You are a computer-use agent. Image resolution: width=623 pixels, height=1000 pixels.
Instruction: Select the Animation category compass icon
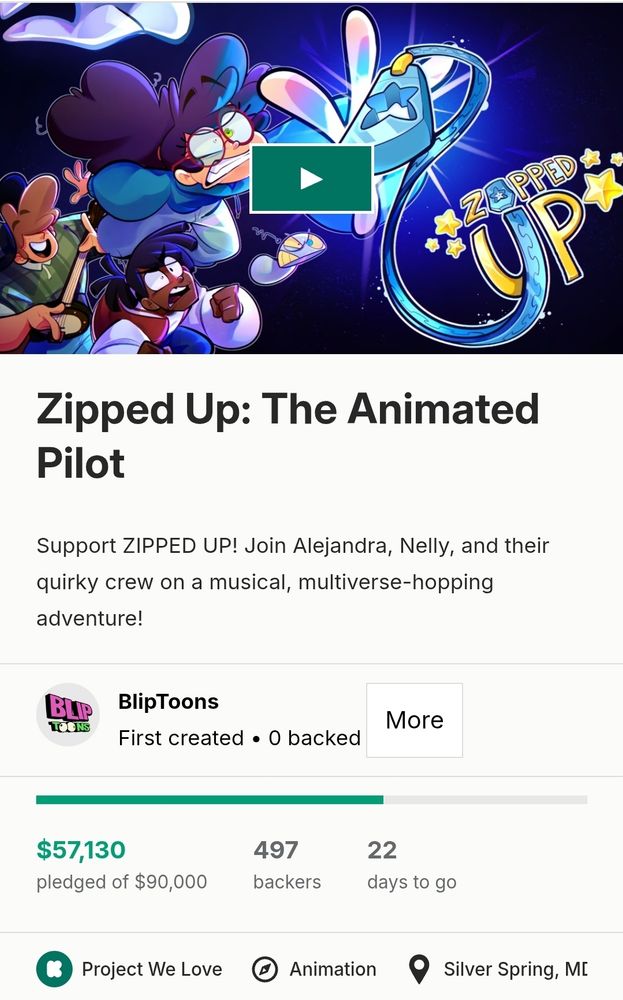coord(262,968)
